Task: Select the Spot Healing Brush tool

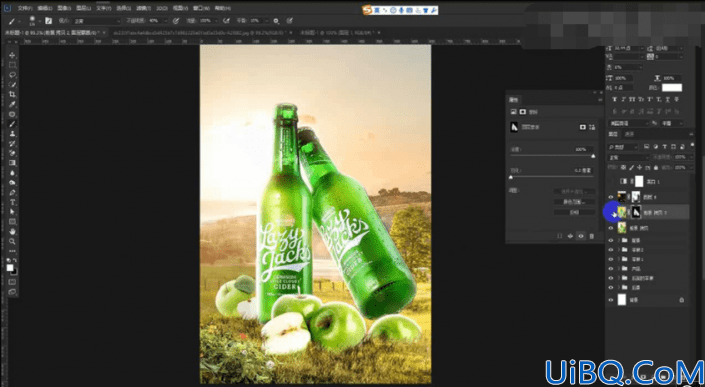Action: tap(13, 114)
